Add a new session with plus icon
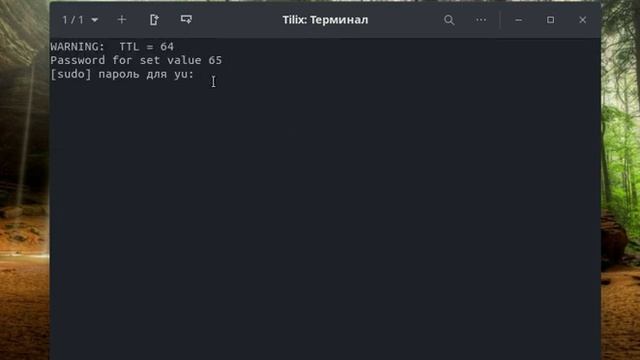This screenshot has width=640, height=360. [122, 20]
